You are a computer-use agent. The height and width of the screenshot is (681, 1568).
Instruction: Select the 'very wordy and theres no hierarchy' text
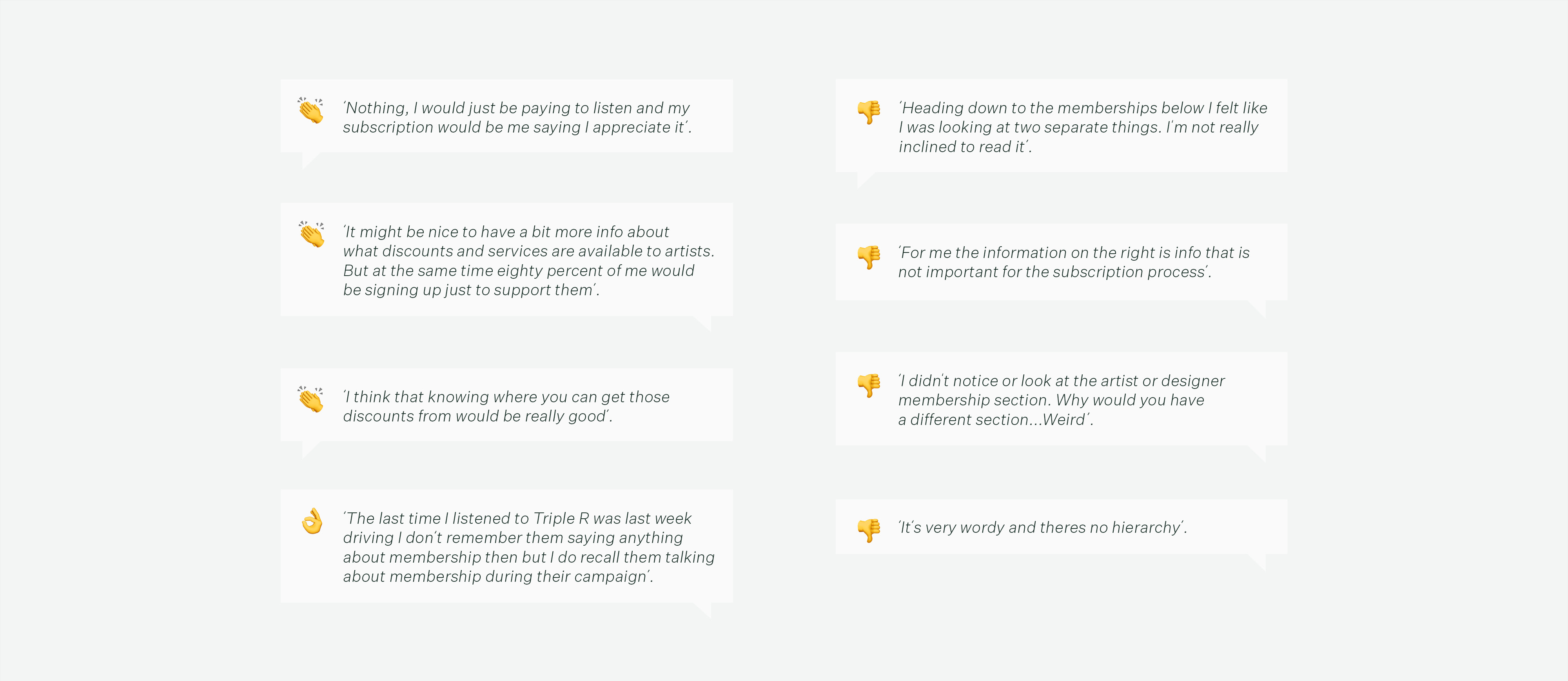[1043, 527]
